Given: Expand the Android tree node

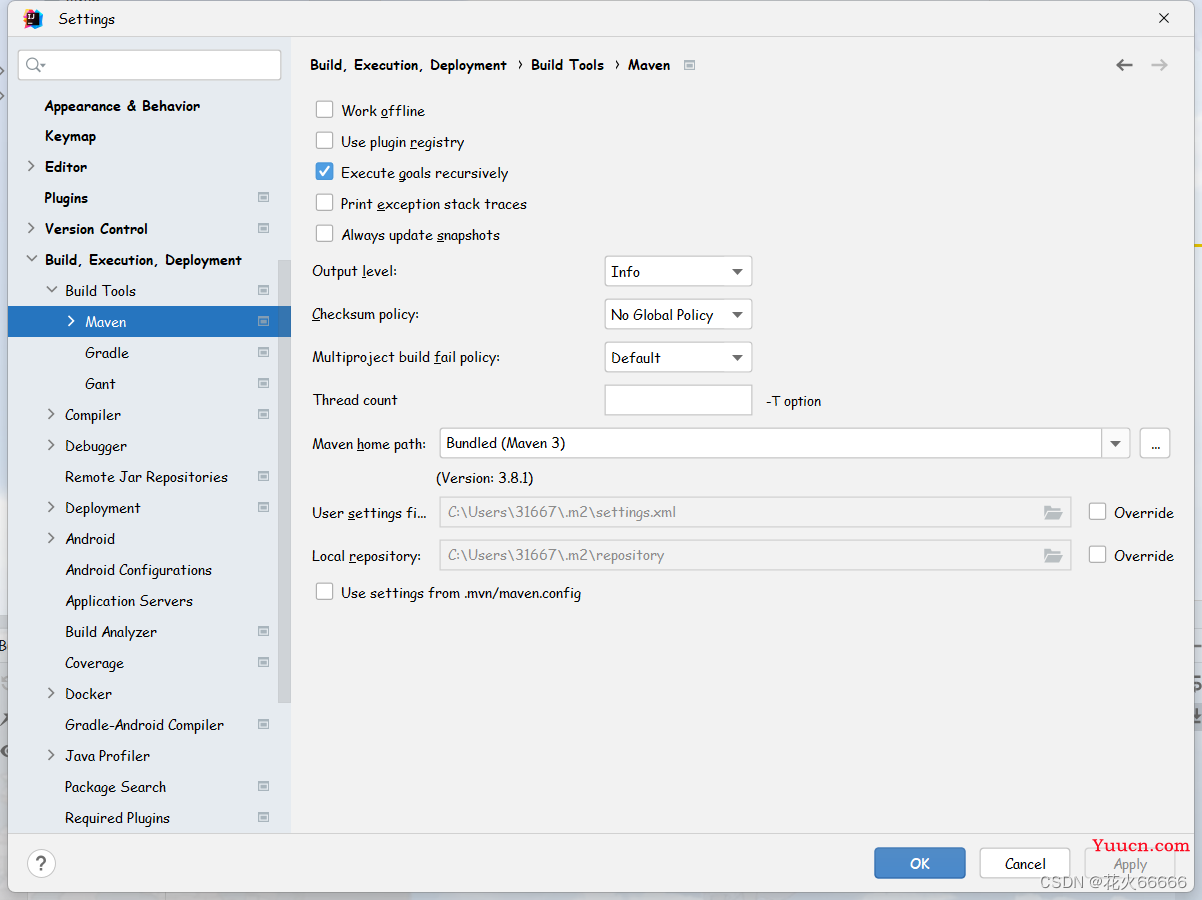Looking at the screenshot, I should click(52, 538).
